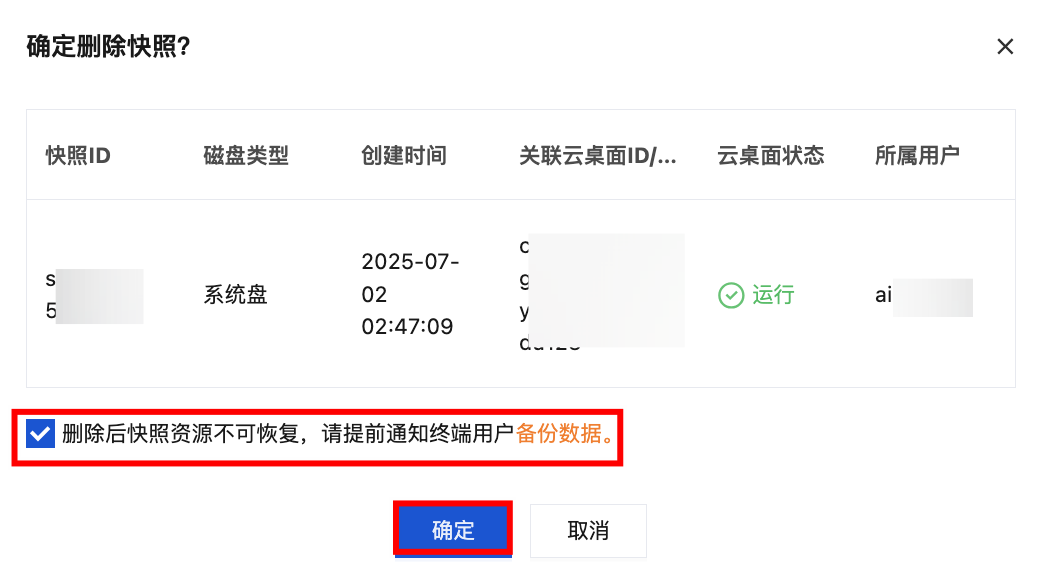Image resolution: width=1039 pixels, height=581 pixels.
Task: Click the 运行 status text
Action: coord(773,295)
